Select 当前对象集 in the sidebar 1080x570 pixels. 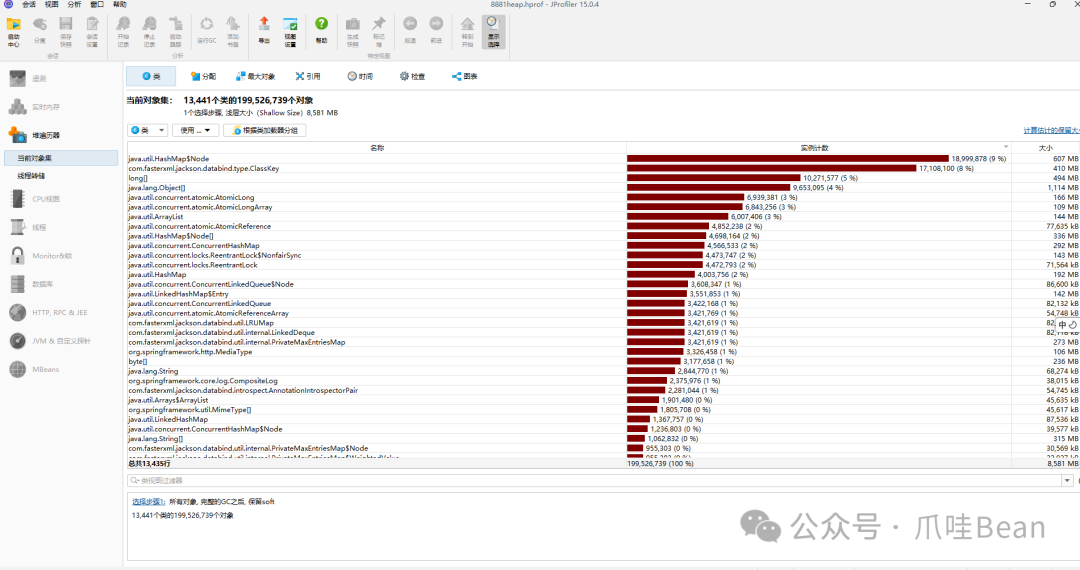click(x=61, y=158)
